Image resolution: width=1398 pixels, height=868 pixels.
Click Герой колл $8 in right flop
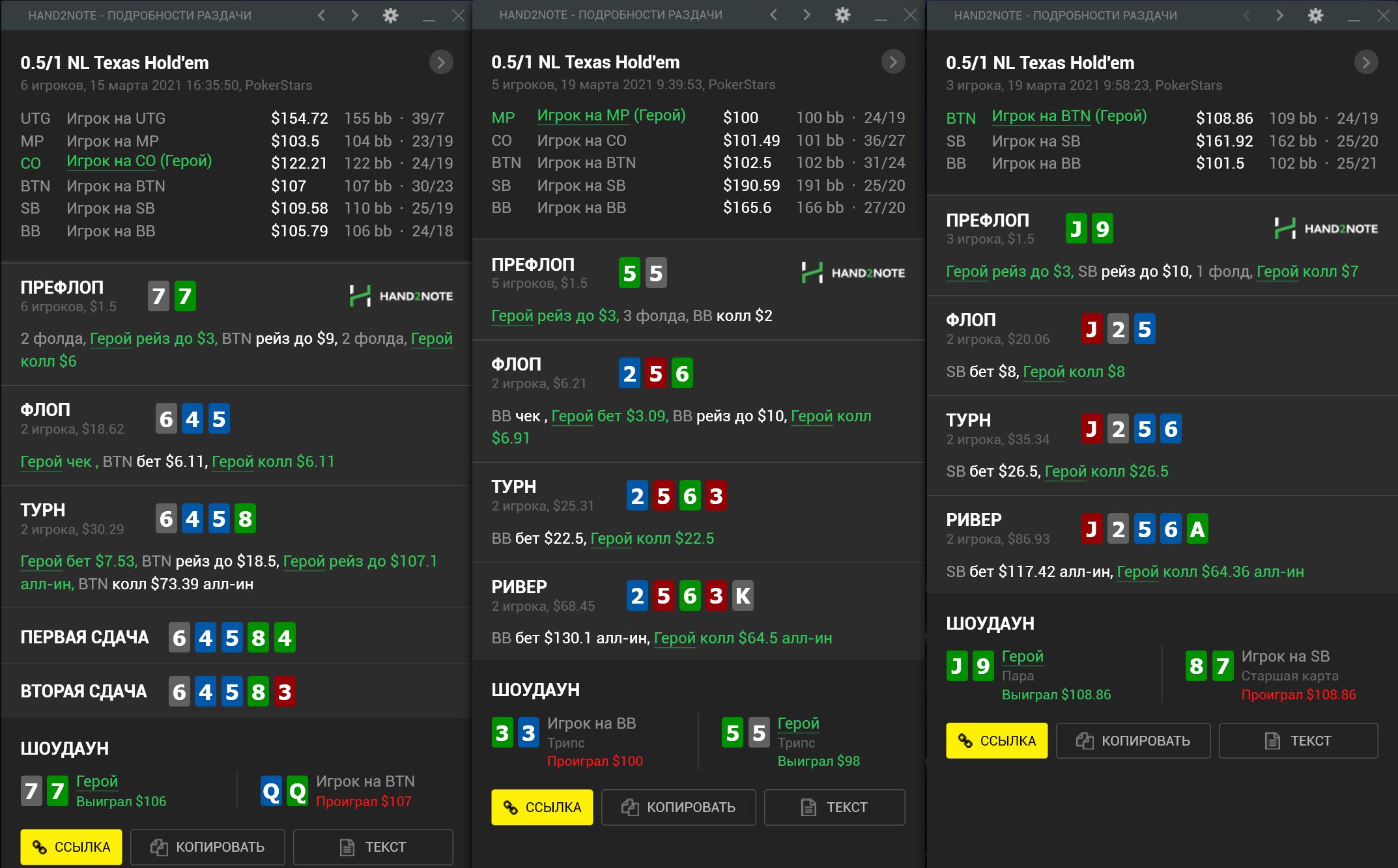pos(1074,372)
